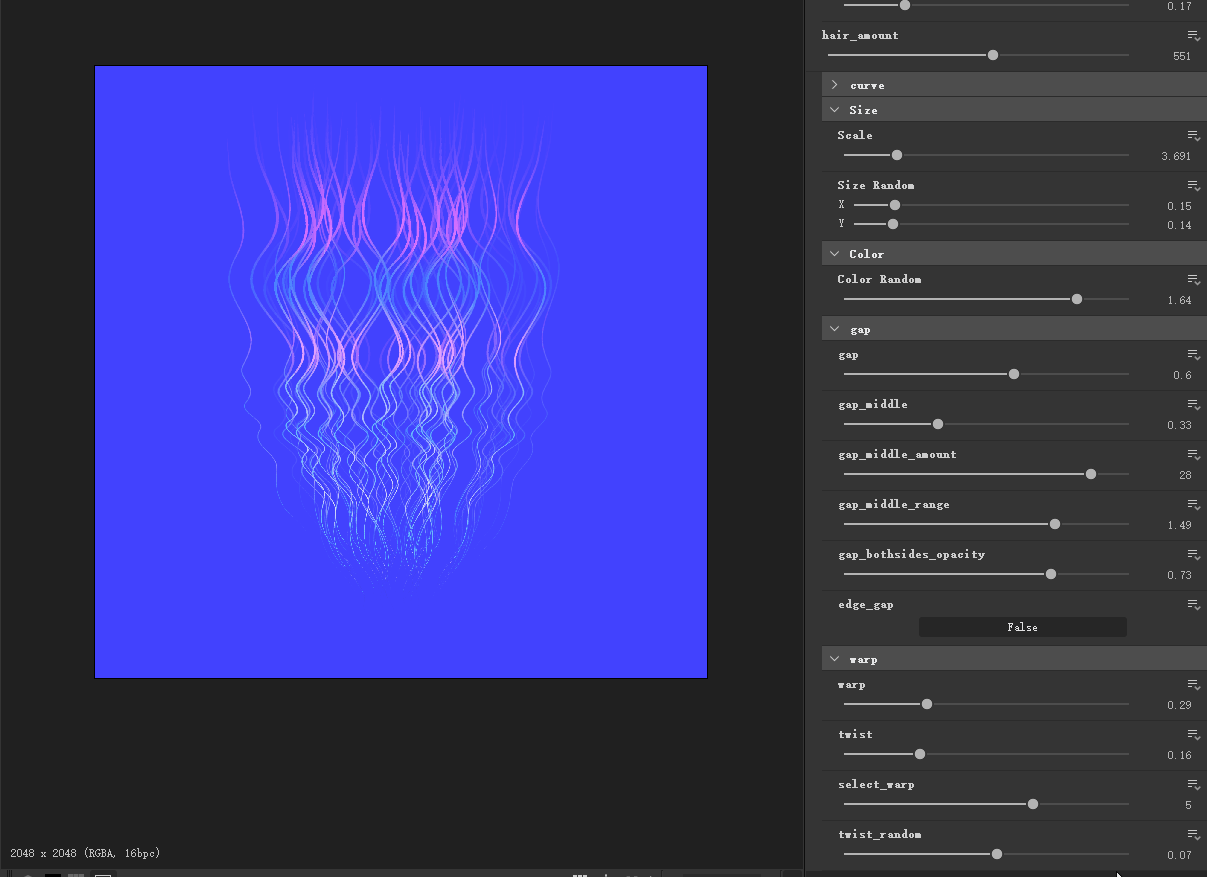This screenshot has width=1207, height=877.
Task: Open the Size Random parameter options icon
Action: pos(1194,186)
